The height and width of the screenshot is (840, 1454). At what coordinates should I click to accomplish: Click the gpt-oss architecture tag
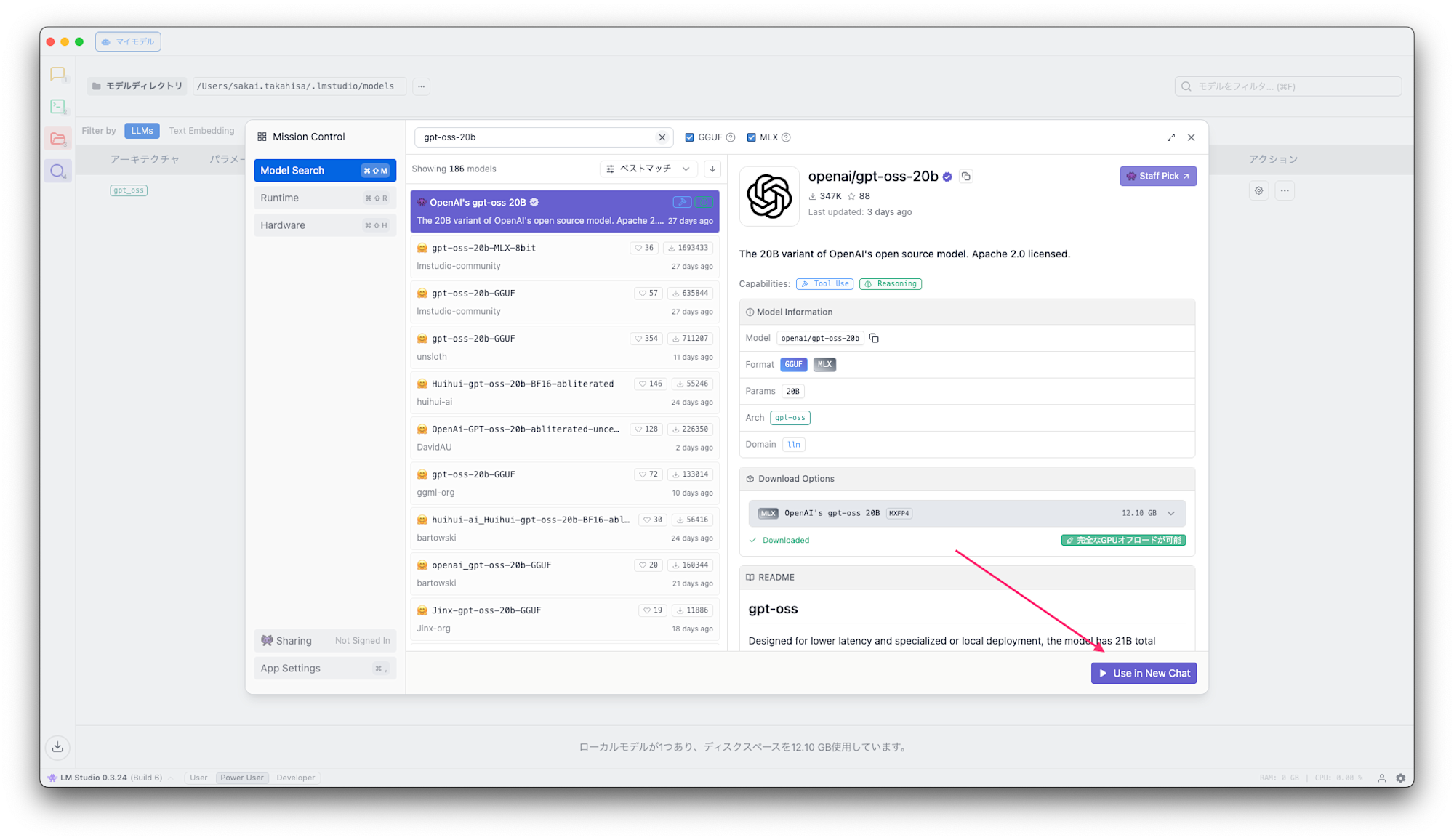790,418
